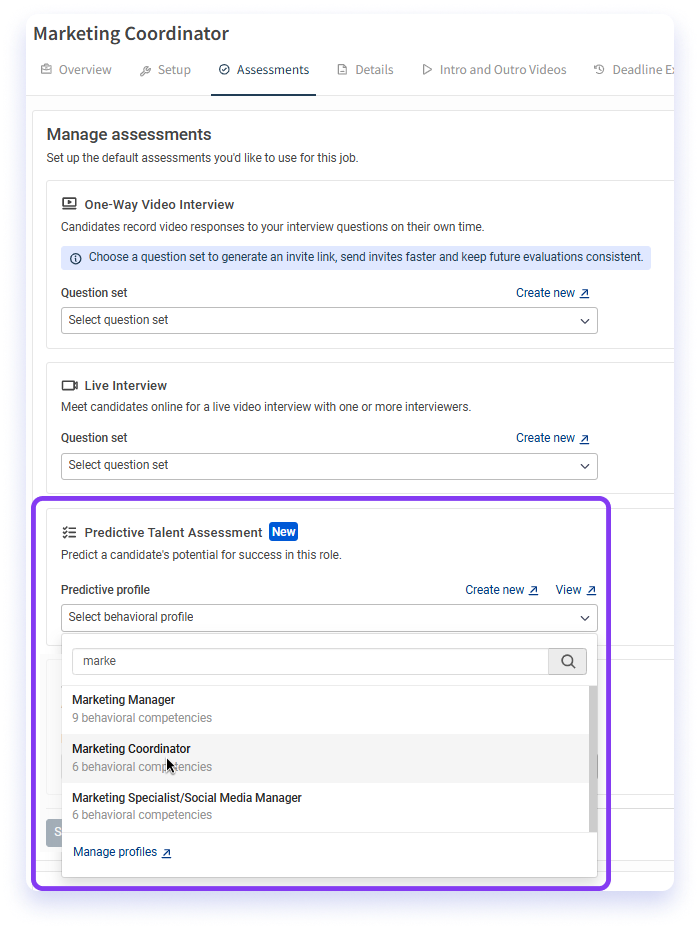Viewport: 700px width, 929px height.
Task: Click the Manage assessments heading
Action: (x=129, y=134)
